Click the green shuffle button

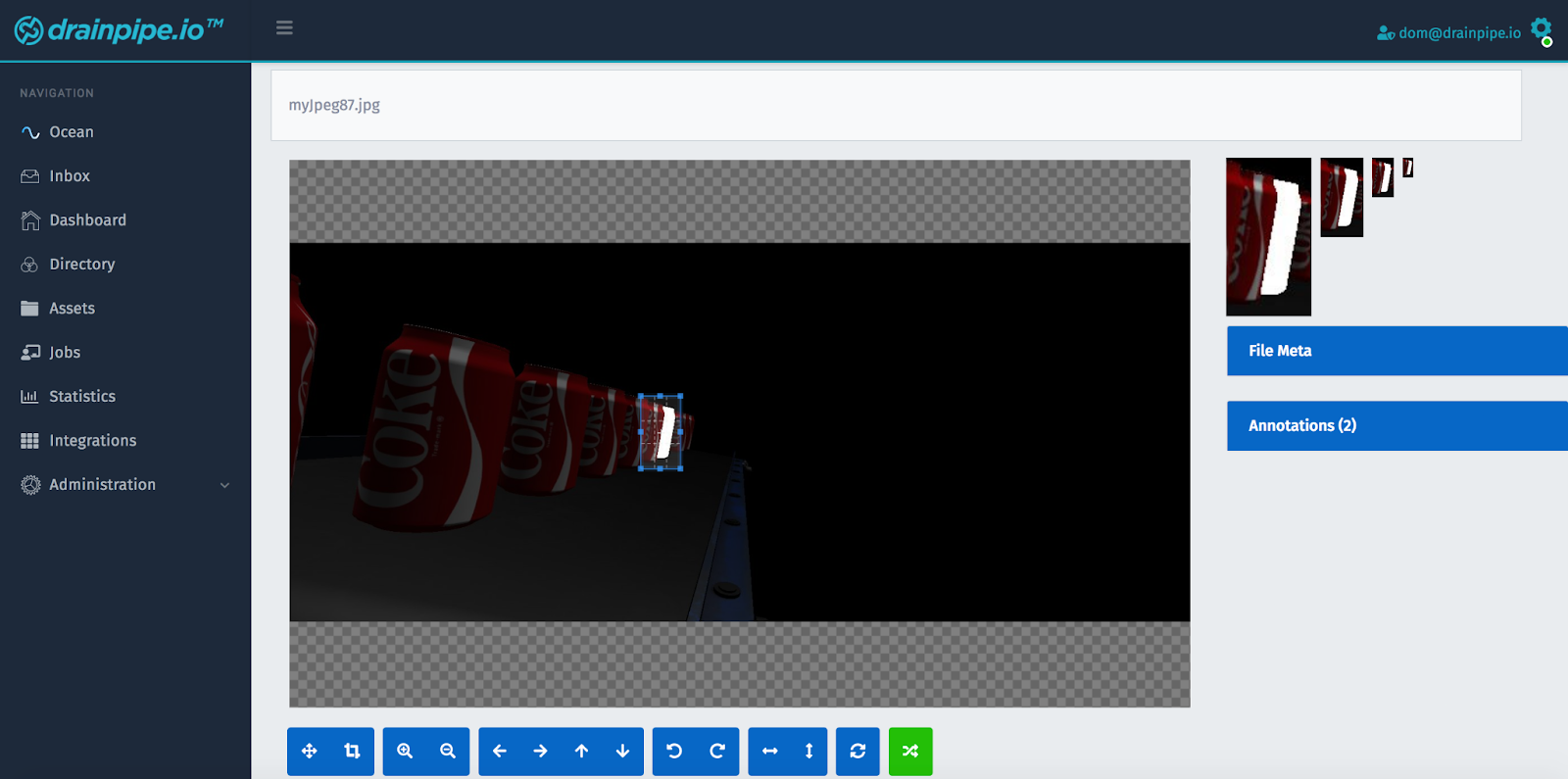910,752
